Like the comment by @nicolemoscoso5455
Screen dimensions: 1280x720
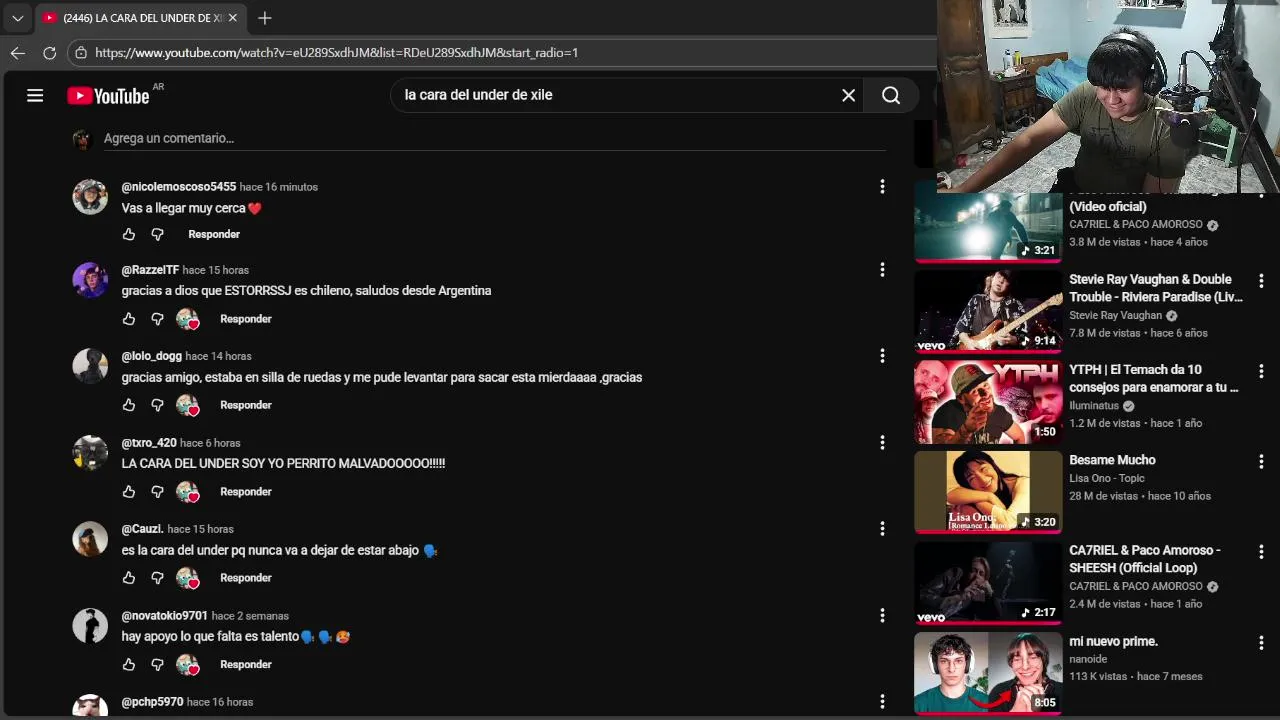[x=129, y=234]
